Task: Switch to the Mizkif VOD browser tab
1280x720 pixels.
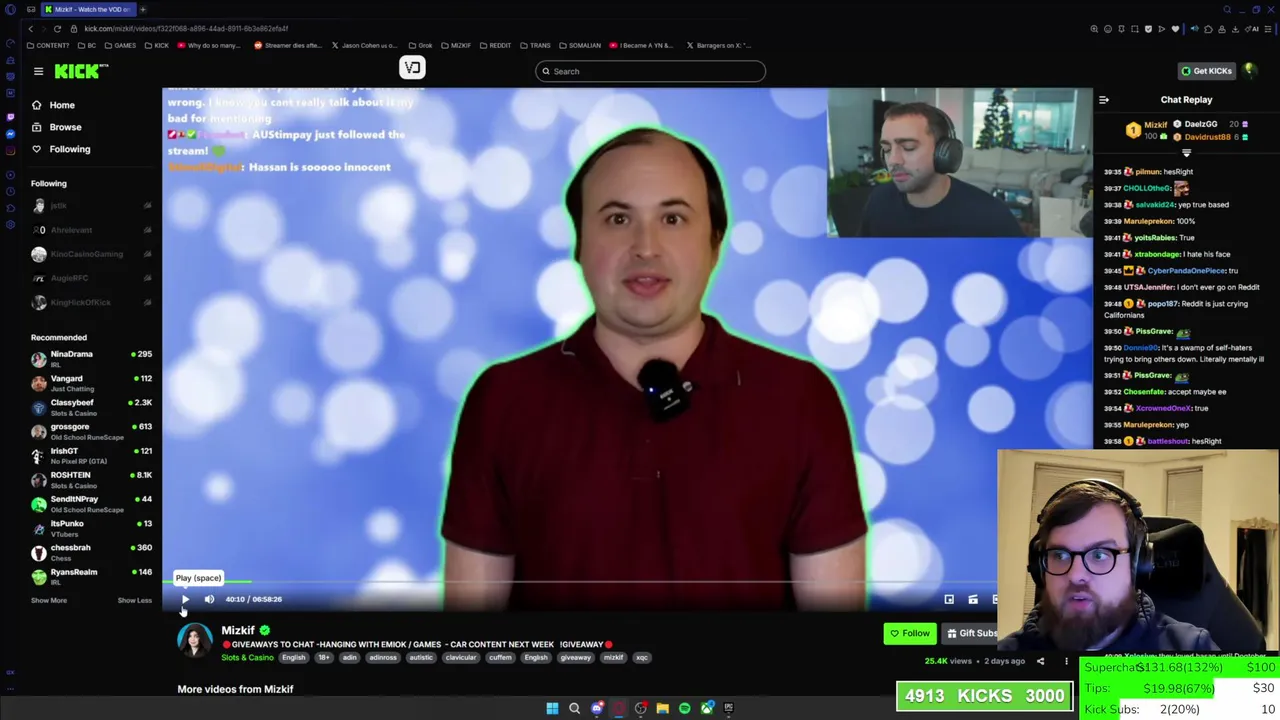Action: coord(89,9)
